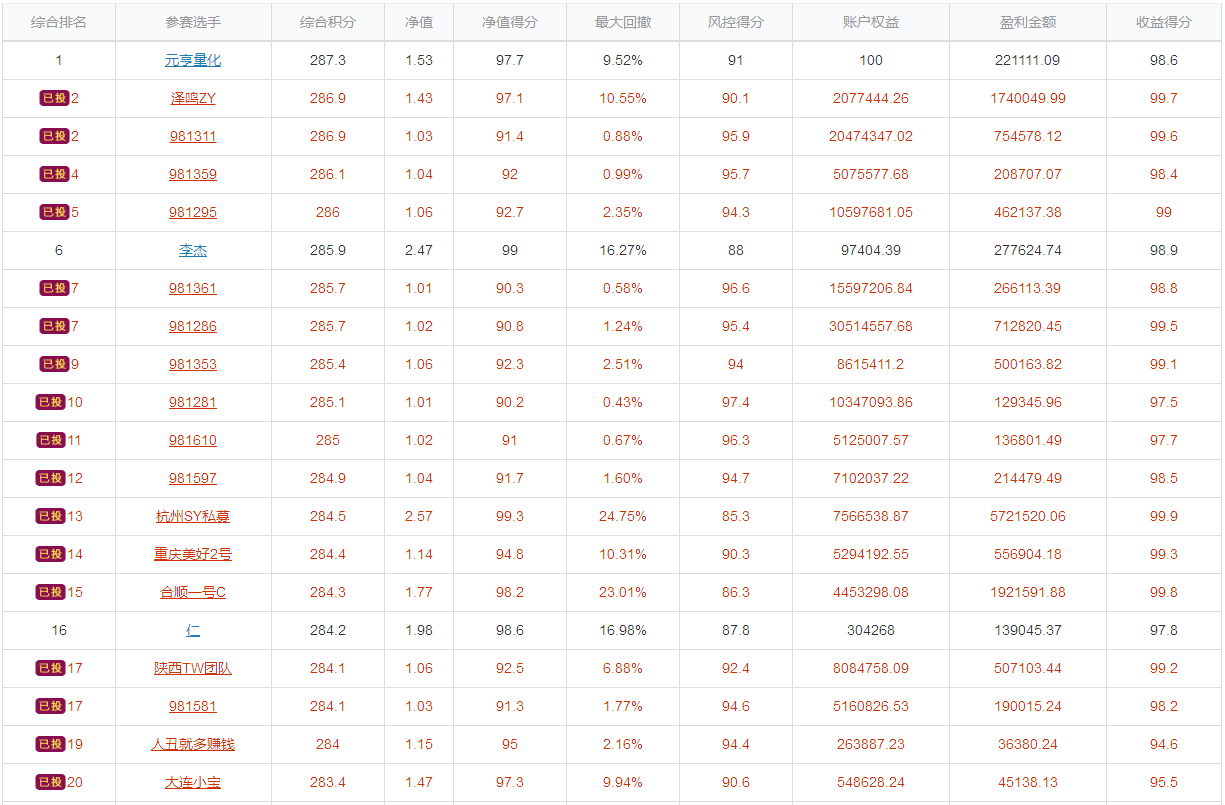Click the 已投 badge in 981353 row
This screenshot has width=1225, height=805.
coord(54,364)
